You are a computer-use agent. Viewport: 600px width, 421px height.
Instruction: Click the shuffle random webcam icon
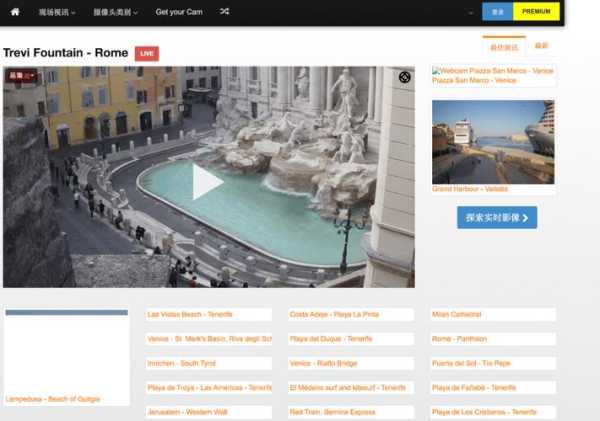[224, 12]
